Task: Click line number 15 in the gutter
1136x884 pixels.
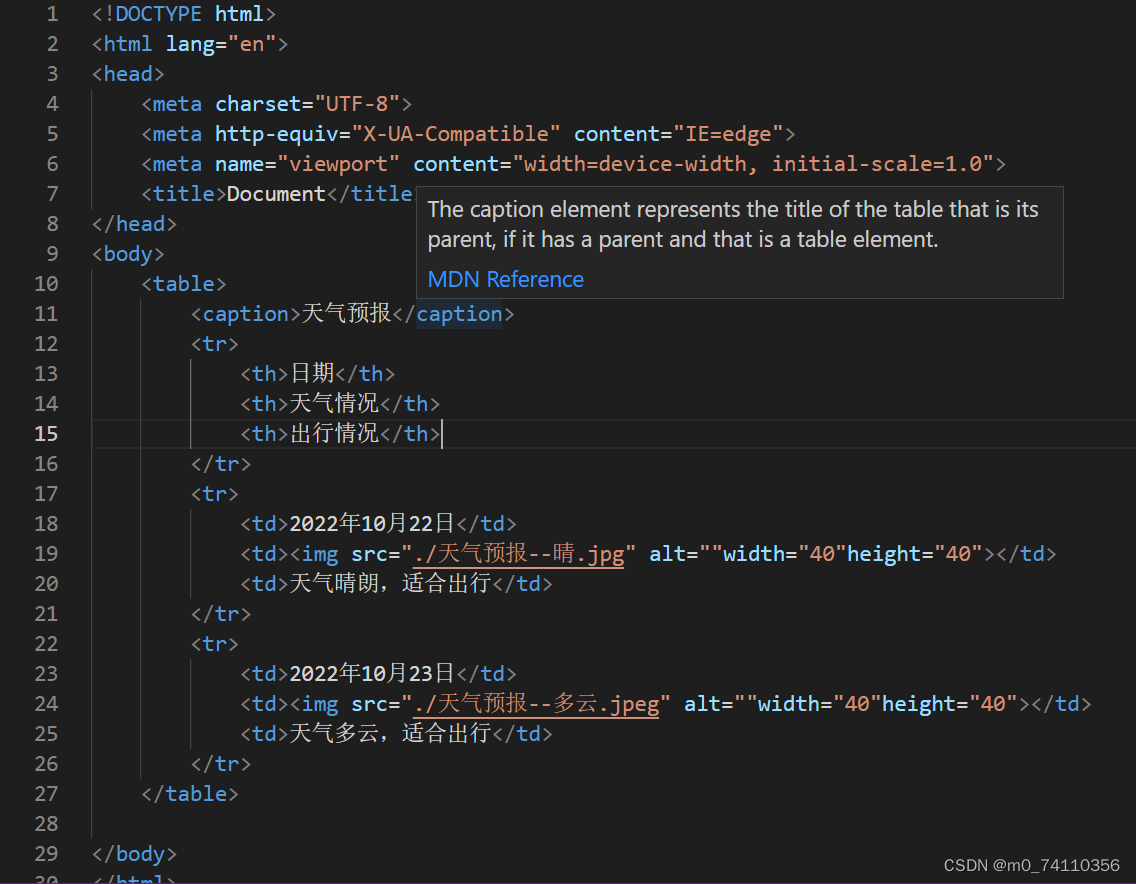Action: point(46,433)
